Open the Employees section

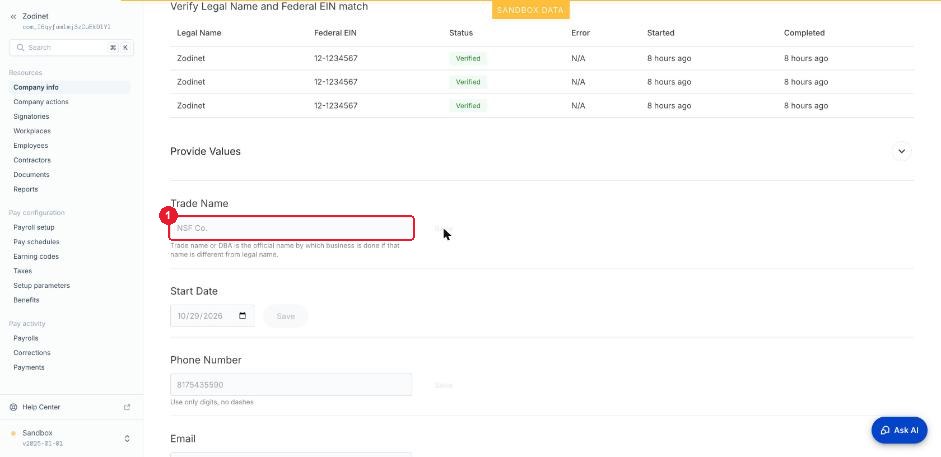31,146
